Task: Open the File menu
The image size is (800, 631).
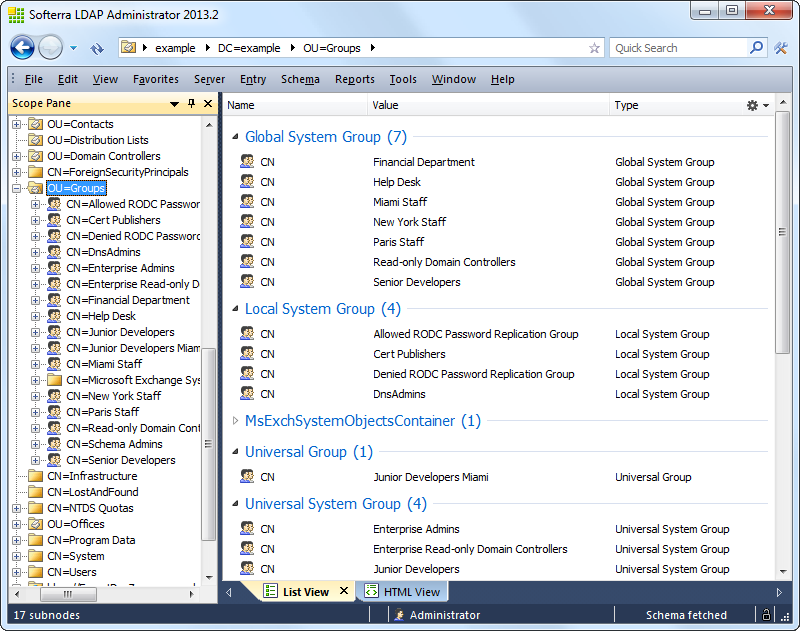Action: [x=34, y=79]
